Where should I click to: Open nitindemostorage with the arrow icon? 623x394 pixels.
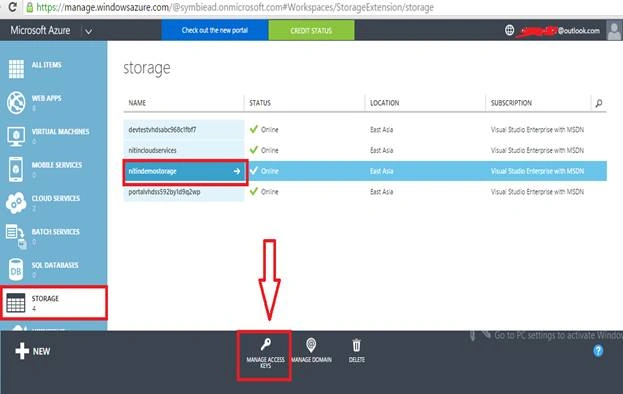[x=237, y=171]
